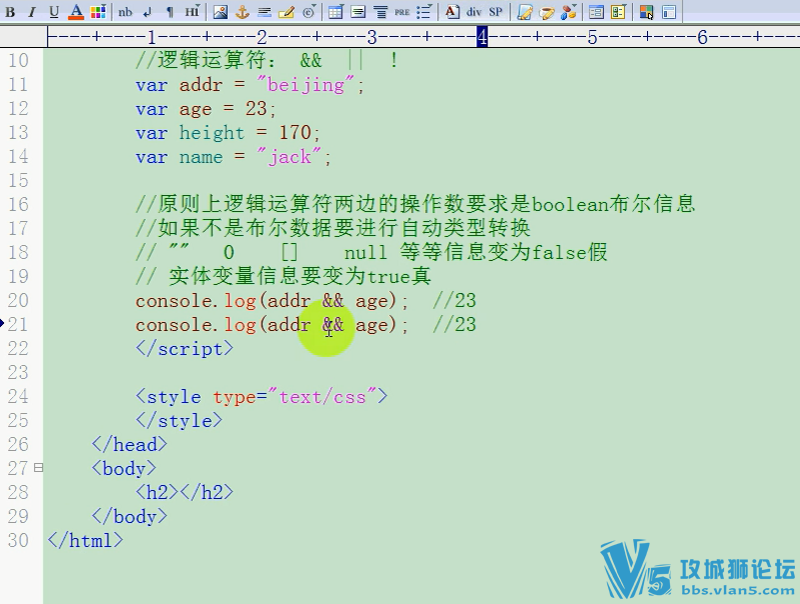
Task: Click the closing </script> tag
Action: point(184,348)
